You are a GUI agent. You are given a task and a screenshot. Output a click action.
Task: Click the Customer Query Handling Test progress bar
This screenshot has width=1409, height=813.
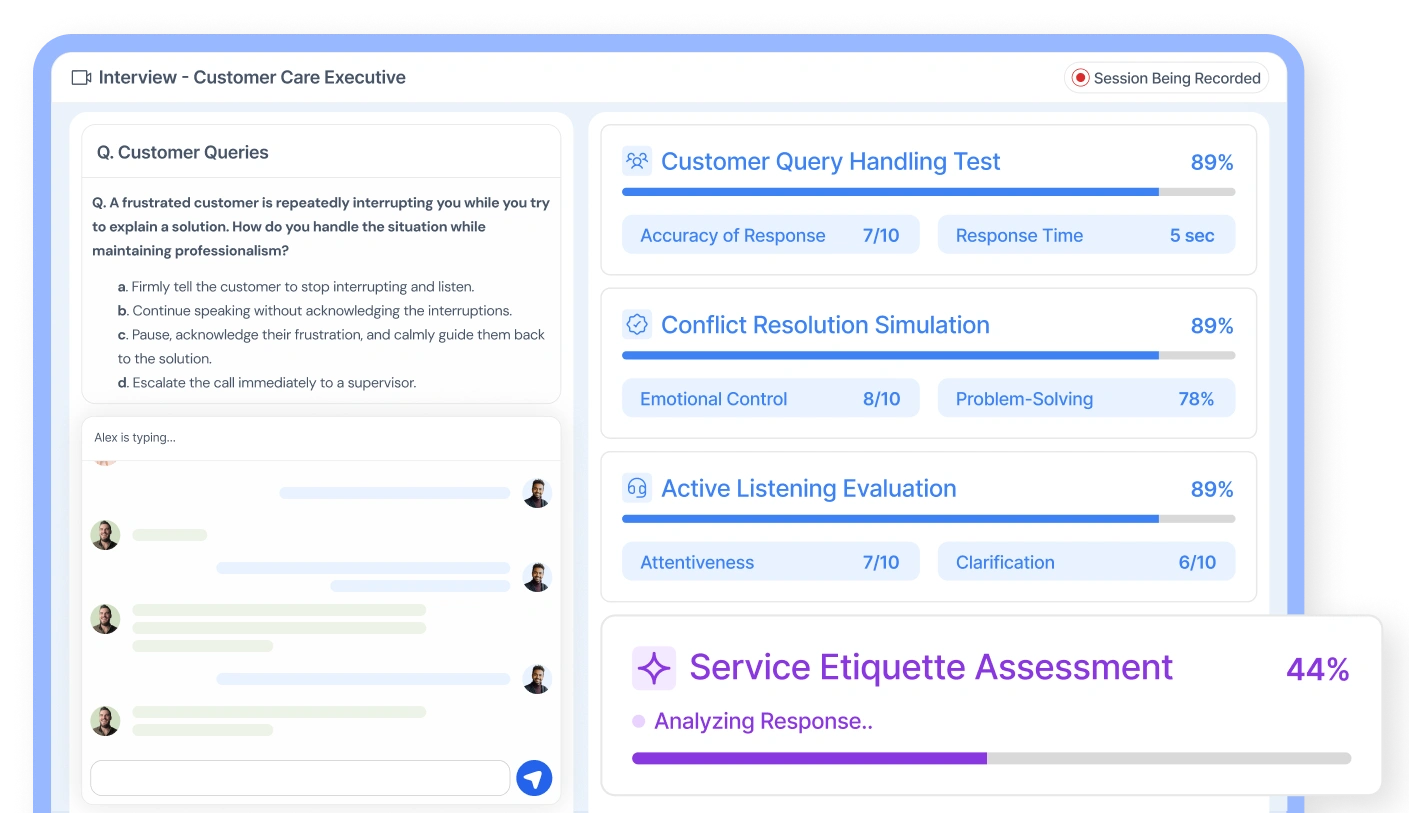[928, 192]
